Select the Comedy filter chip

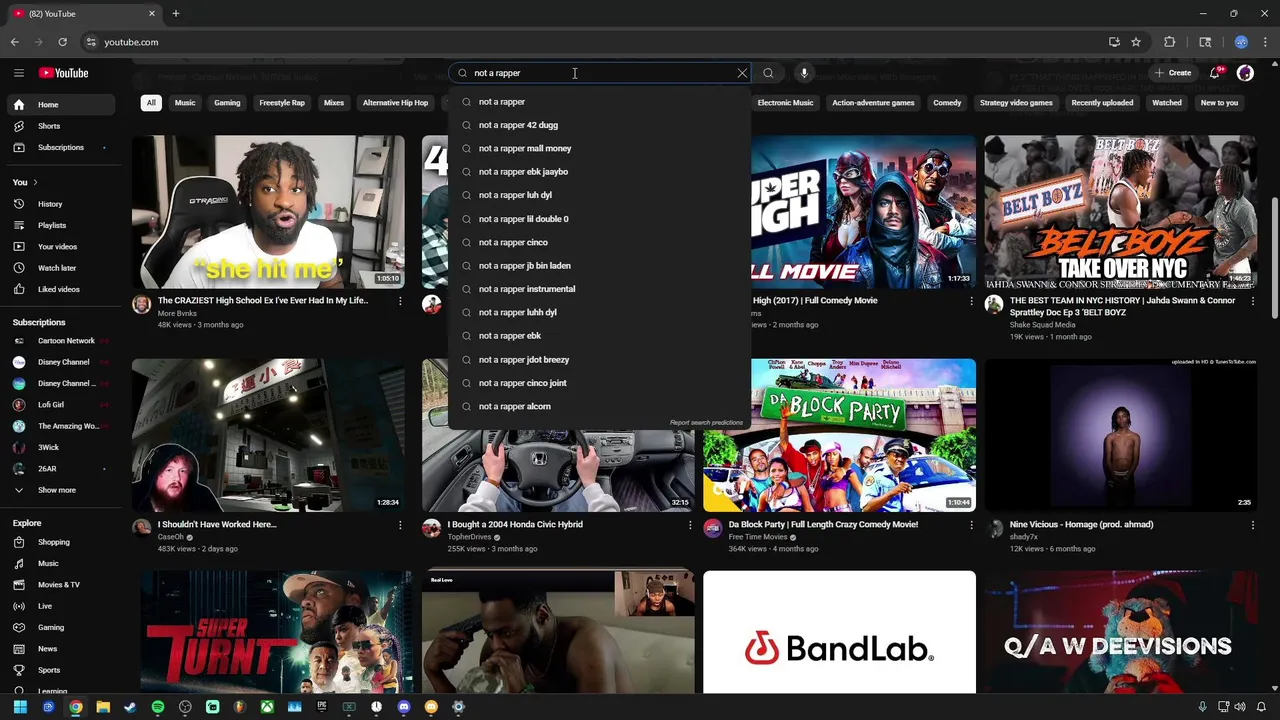click(x=947, y=103)
